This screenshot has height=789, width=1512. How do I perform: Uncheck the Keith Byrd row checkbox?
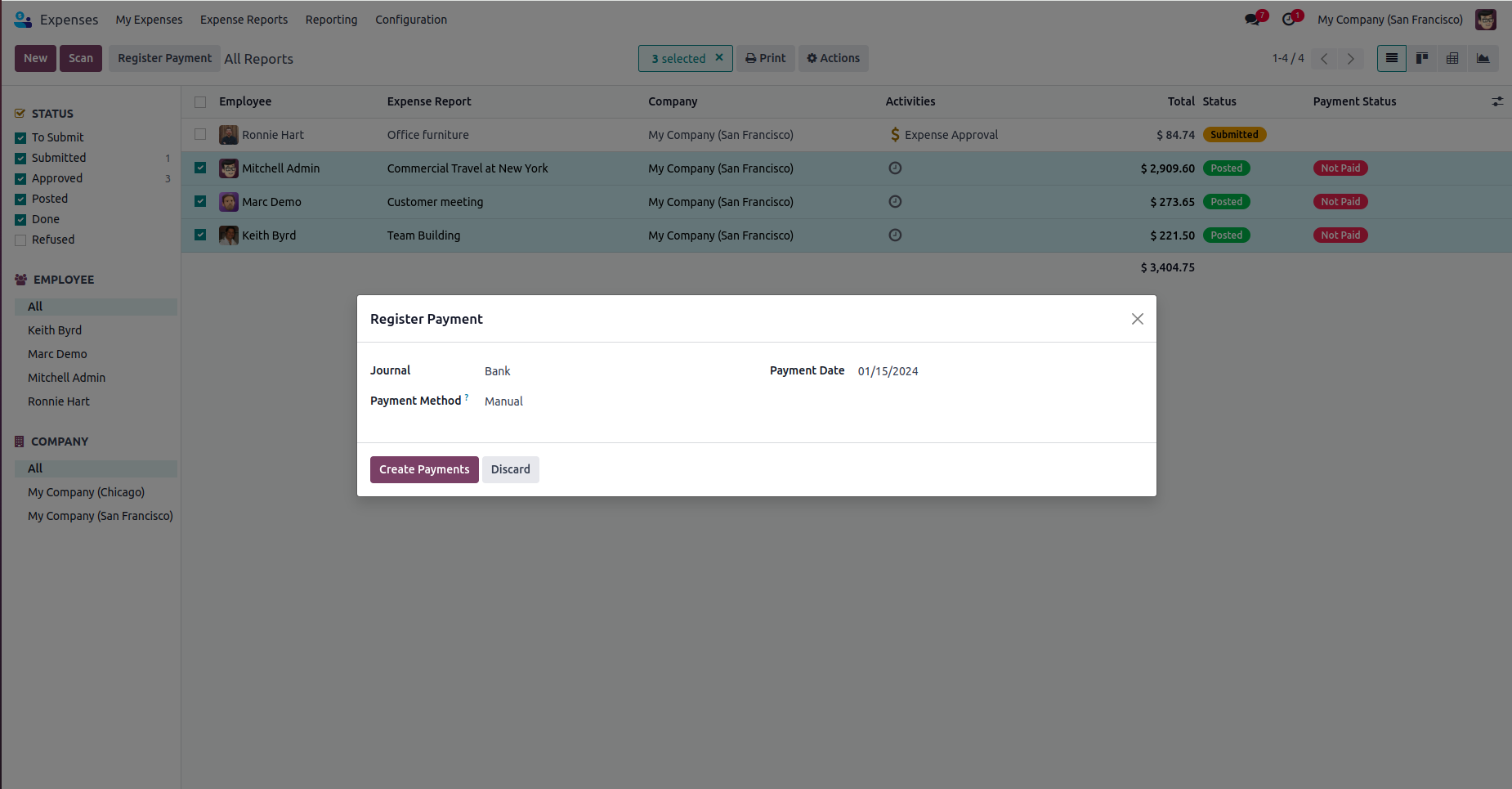click(200, 235)
